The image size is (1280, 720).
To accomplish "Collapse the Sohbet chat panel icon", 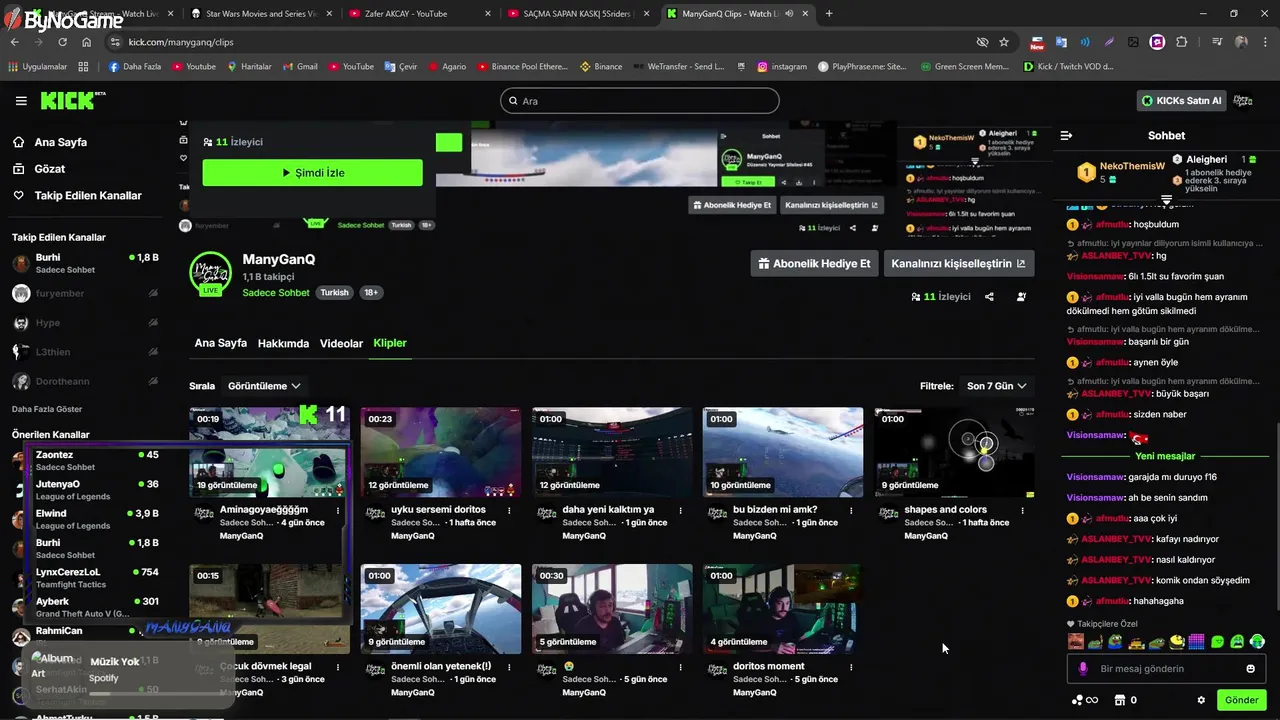I will (1066, 135).
